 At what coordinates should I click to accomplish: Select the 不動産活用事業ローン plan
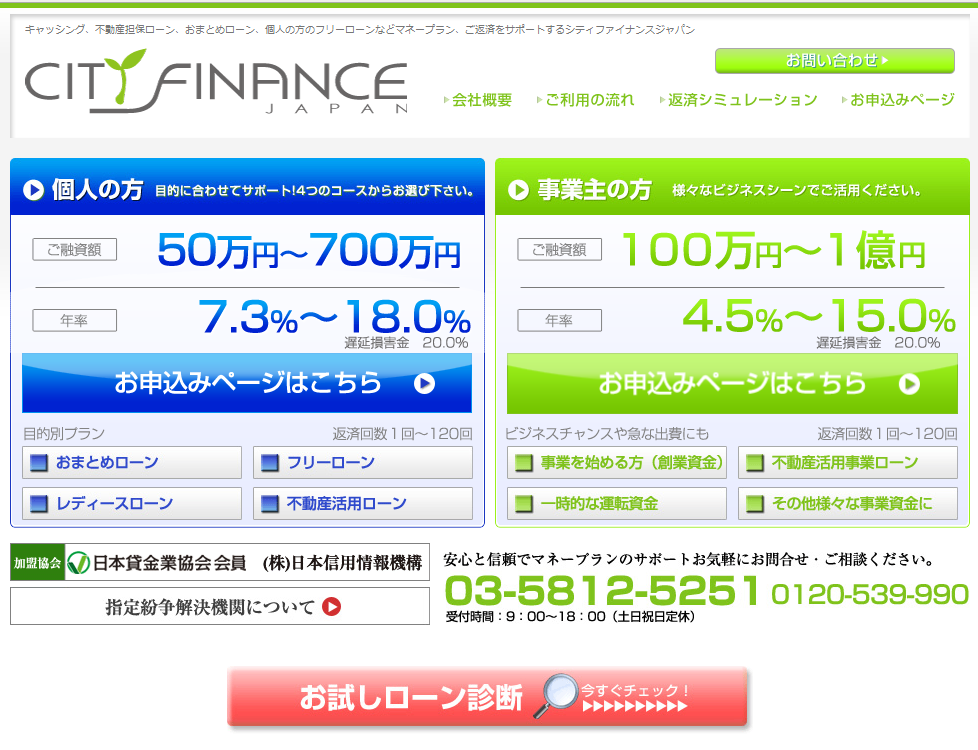pyautogui.click(x=848, y=462)
